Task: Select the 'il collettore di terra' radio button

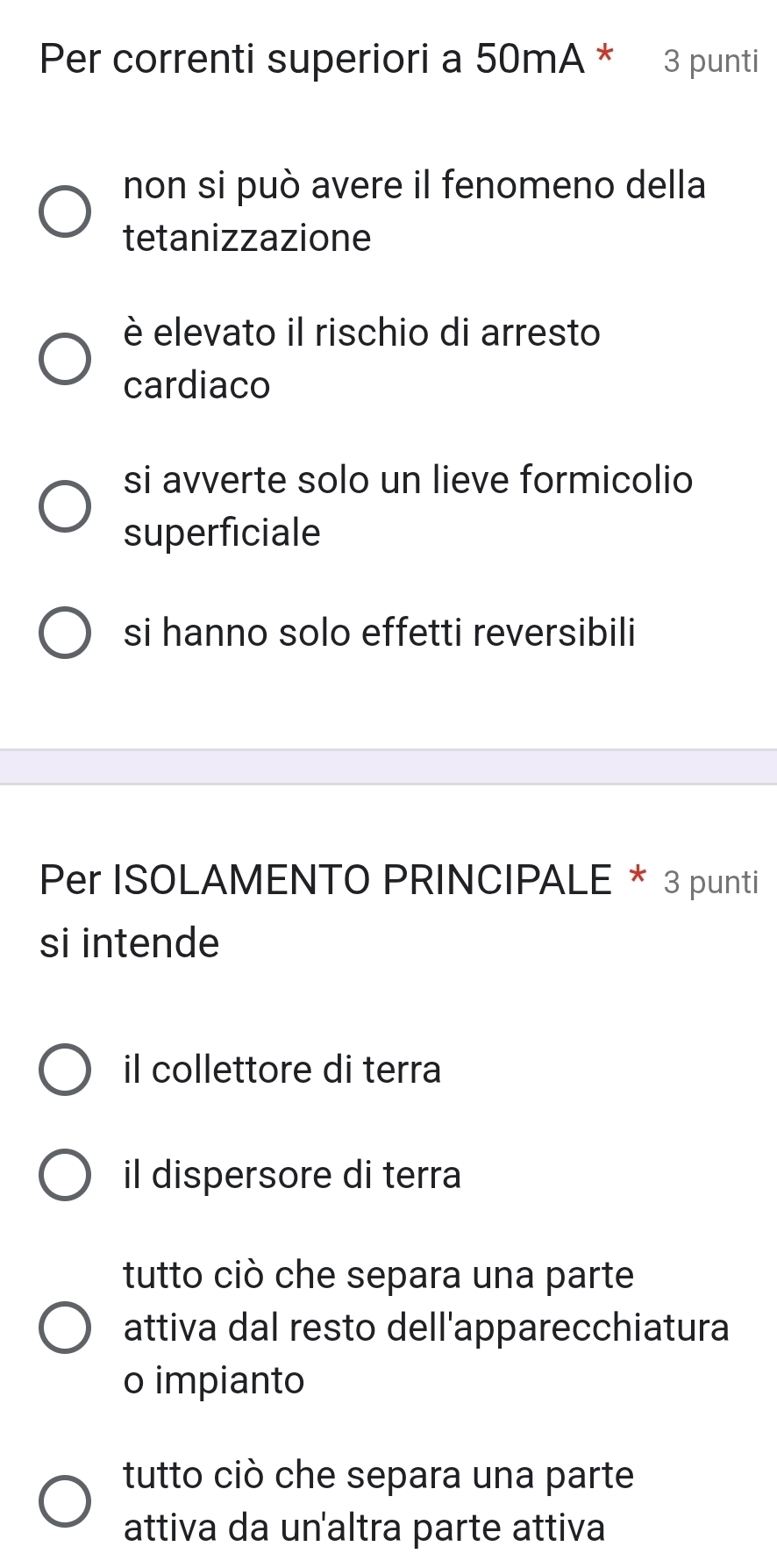Action: (64, 1070)
